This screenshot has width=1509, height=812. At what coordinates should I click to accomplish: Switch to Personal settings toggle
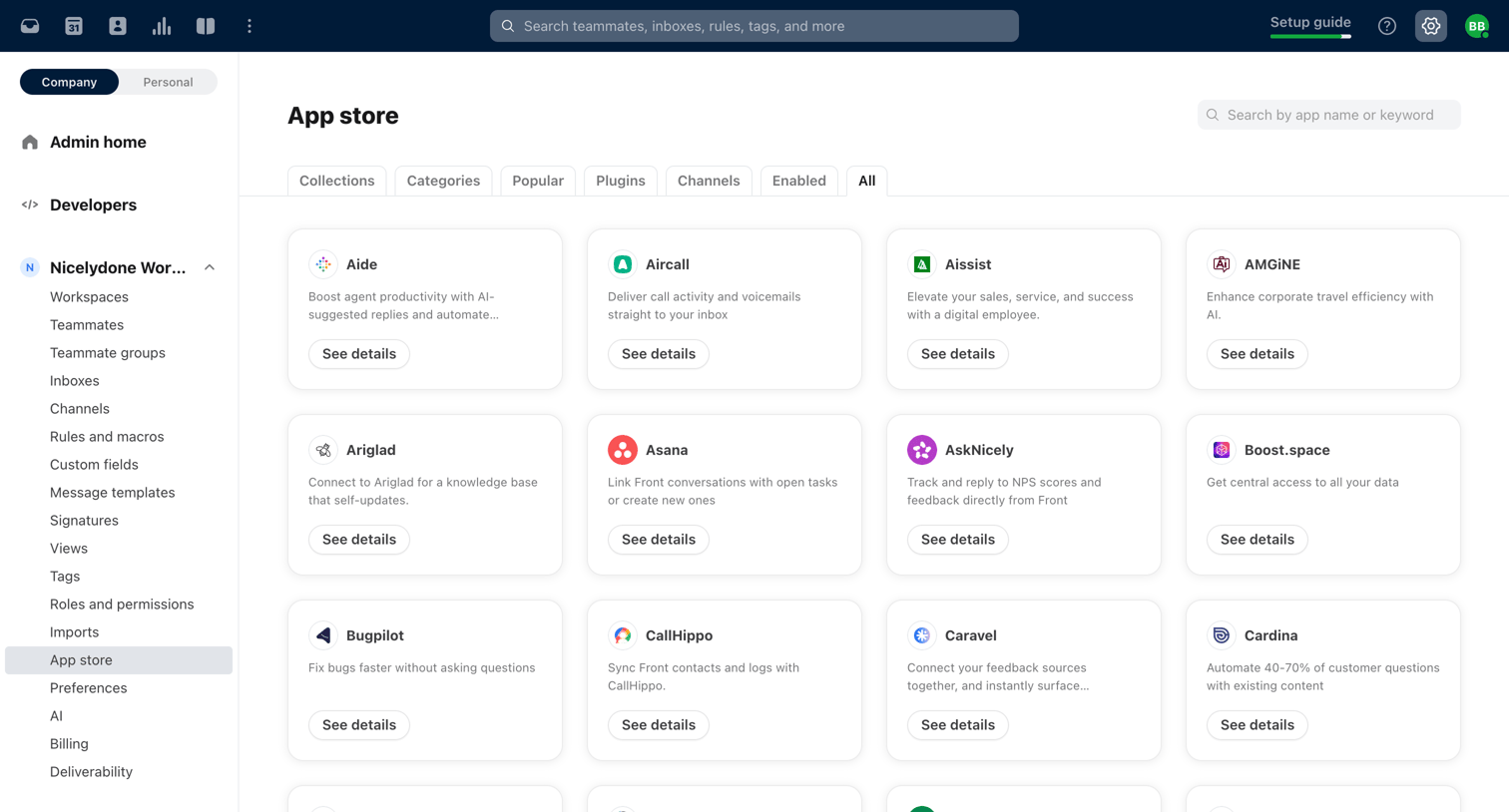point(168,82)
